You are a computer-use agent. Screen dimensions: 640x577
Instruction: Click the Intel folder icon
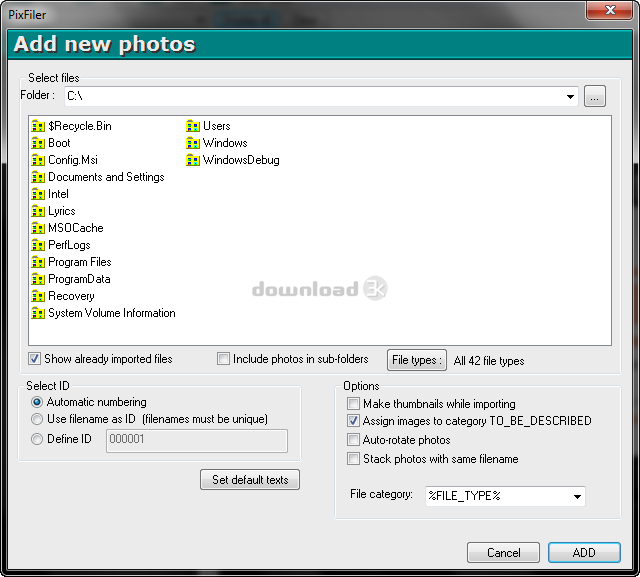click(38, 194)
